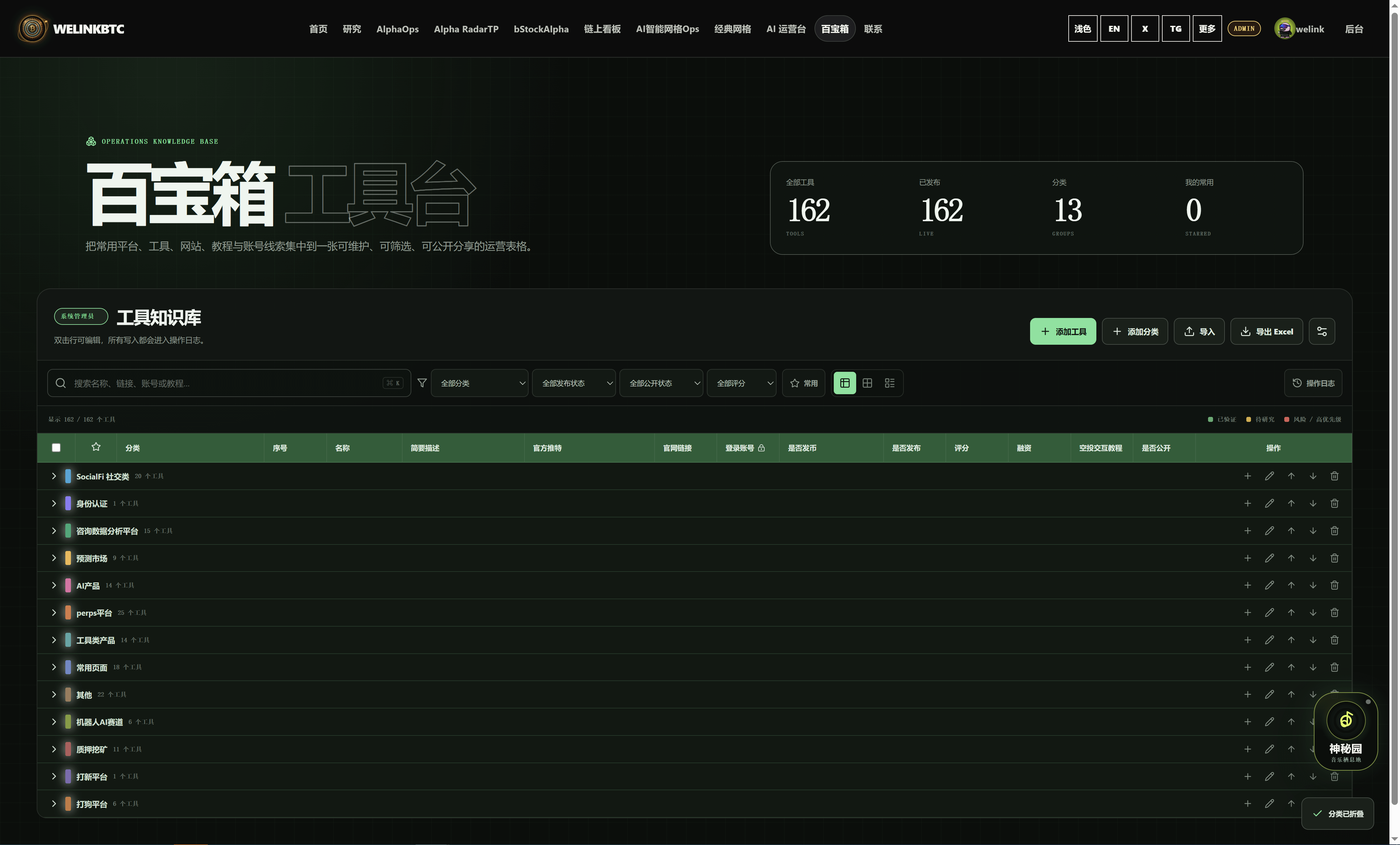
Task: Click the star icon in table header
Action: point(96,447)
